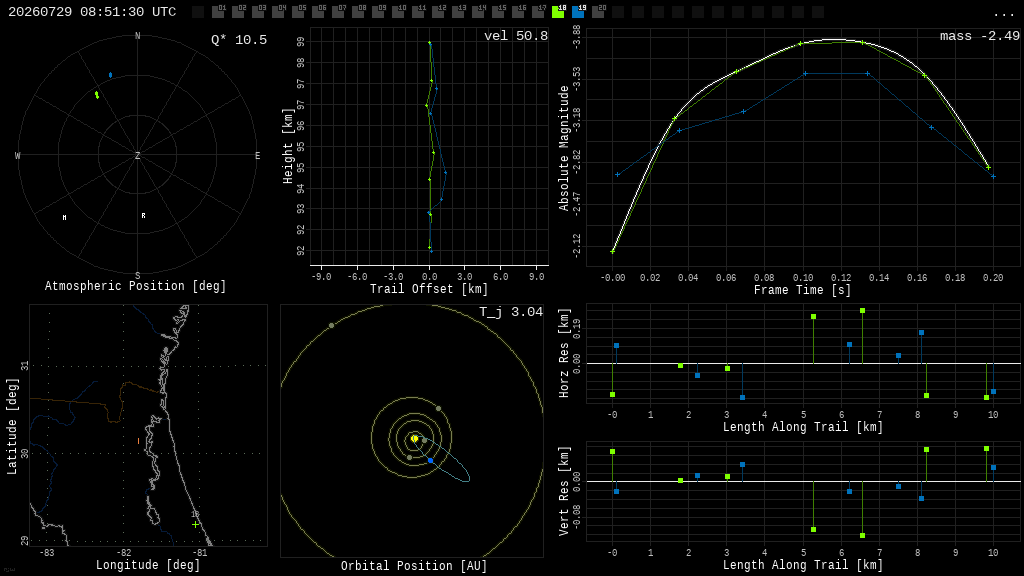Click the vel 50.8 label
The width and height of the screenshot is (1024, 576).
pos(516,36)
